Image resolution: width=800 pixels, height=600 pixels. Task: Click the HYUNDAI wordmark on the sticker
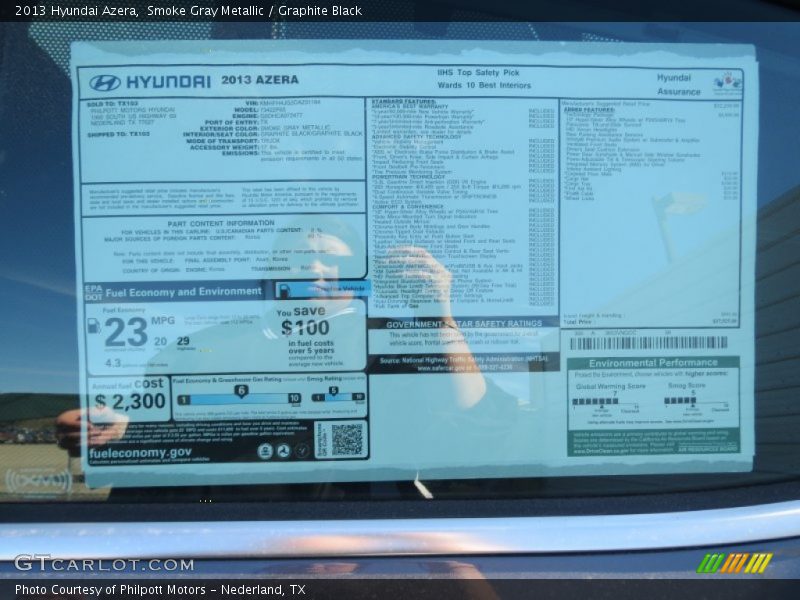pyautogui.click(x=168, y=82)
